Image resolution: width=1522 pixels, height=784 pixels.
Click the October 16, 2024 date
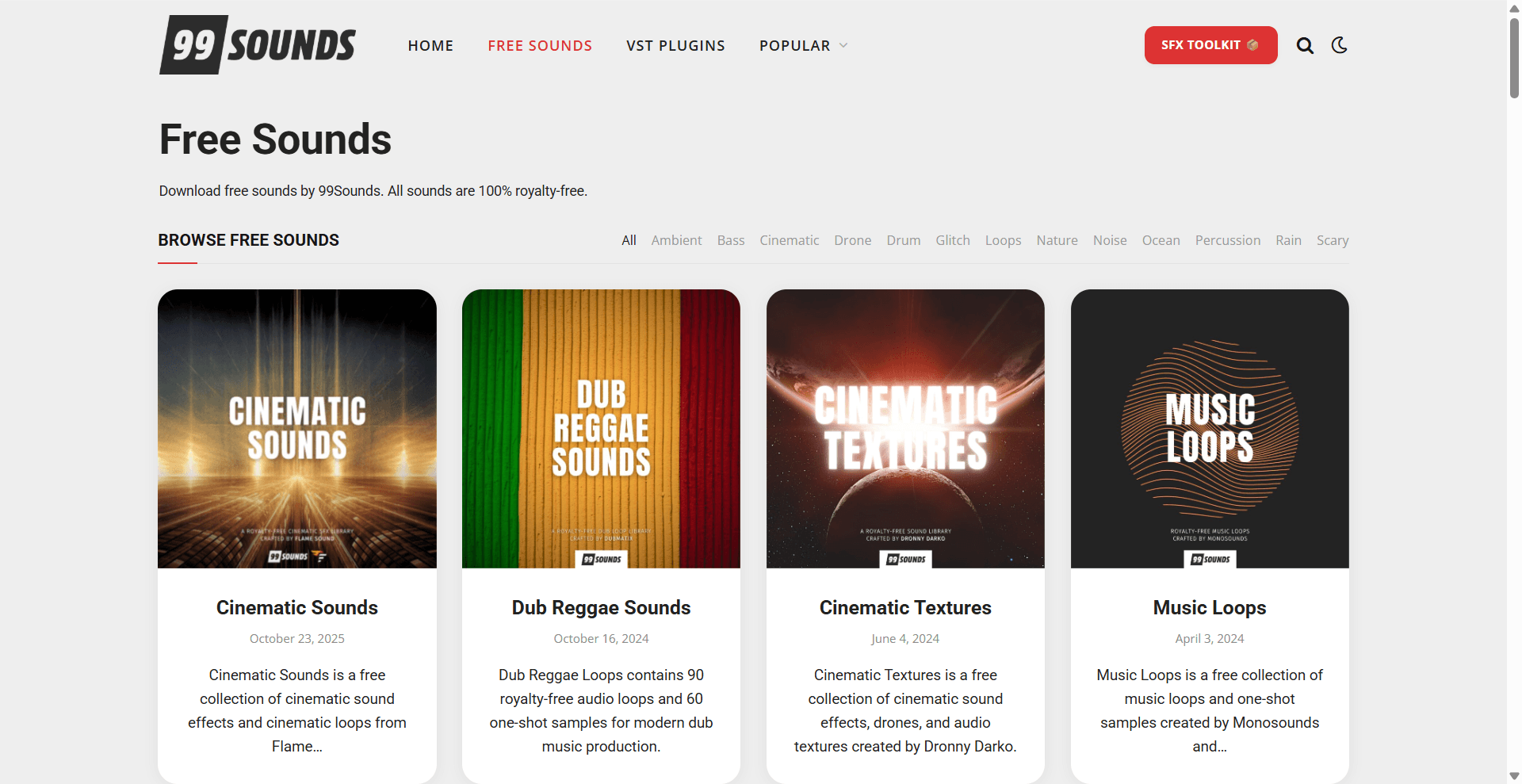tap(601, 639)
